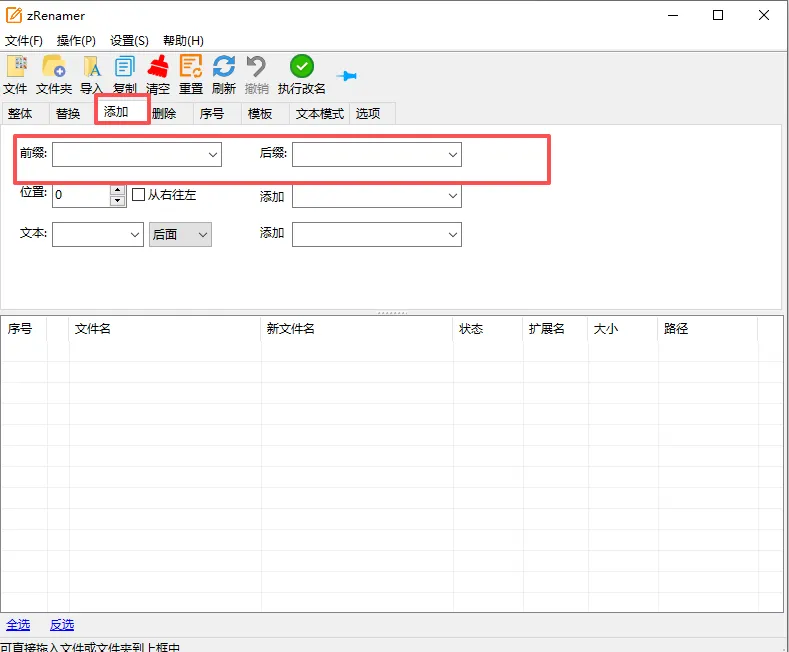Image resolution: width=789 pixels, height=652 pixels.
Task: Click the 执行改名 green check icon
Action: pos(301,66)
